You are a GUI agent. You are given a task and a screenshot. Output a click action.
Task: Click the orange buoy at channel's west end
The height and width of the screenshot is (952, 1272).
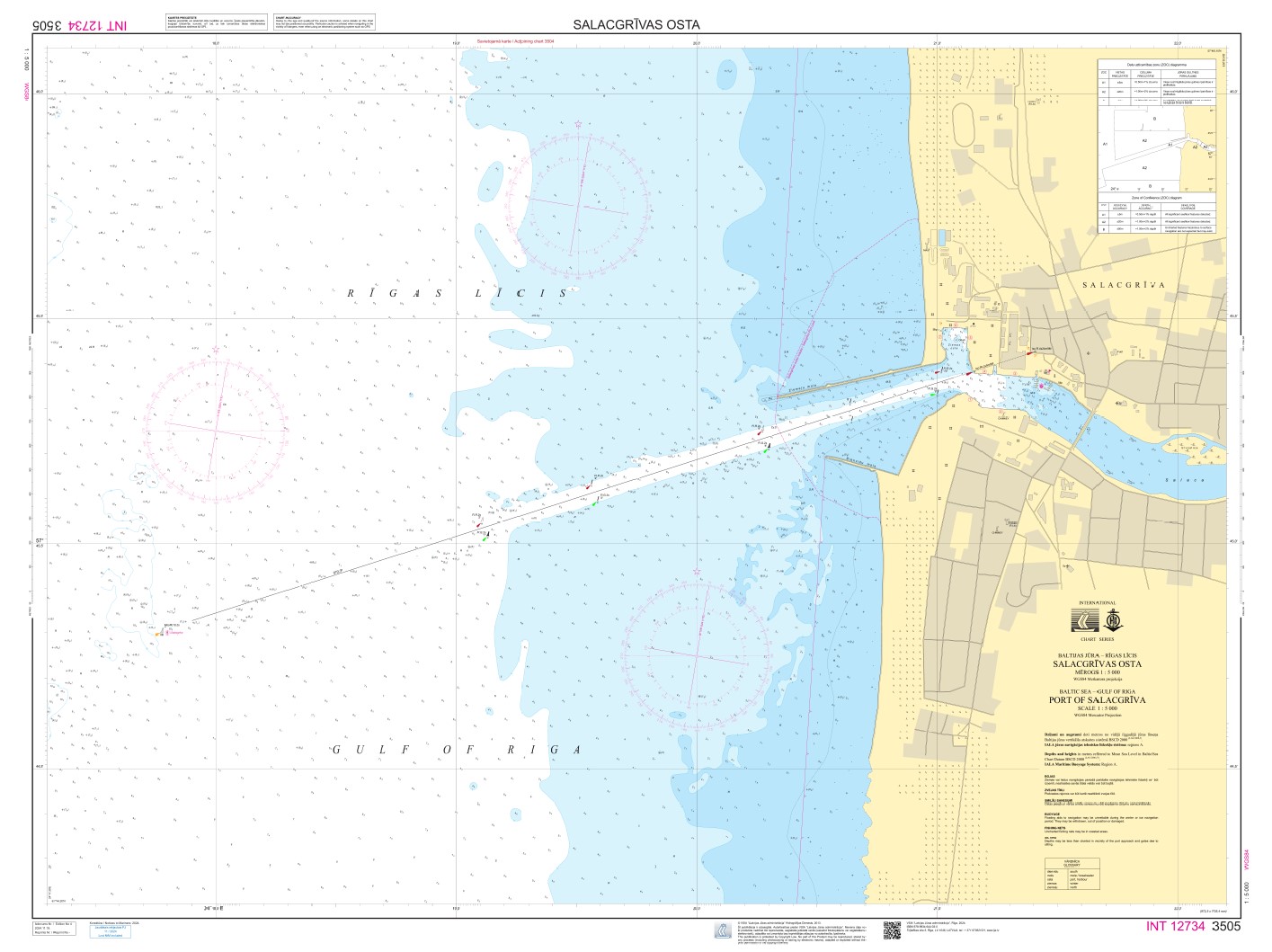(158, 635)
